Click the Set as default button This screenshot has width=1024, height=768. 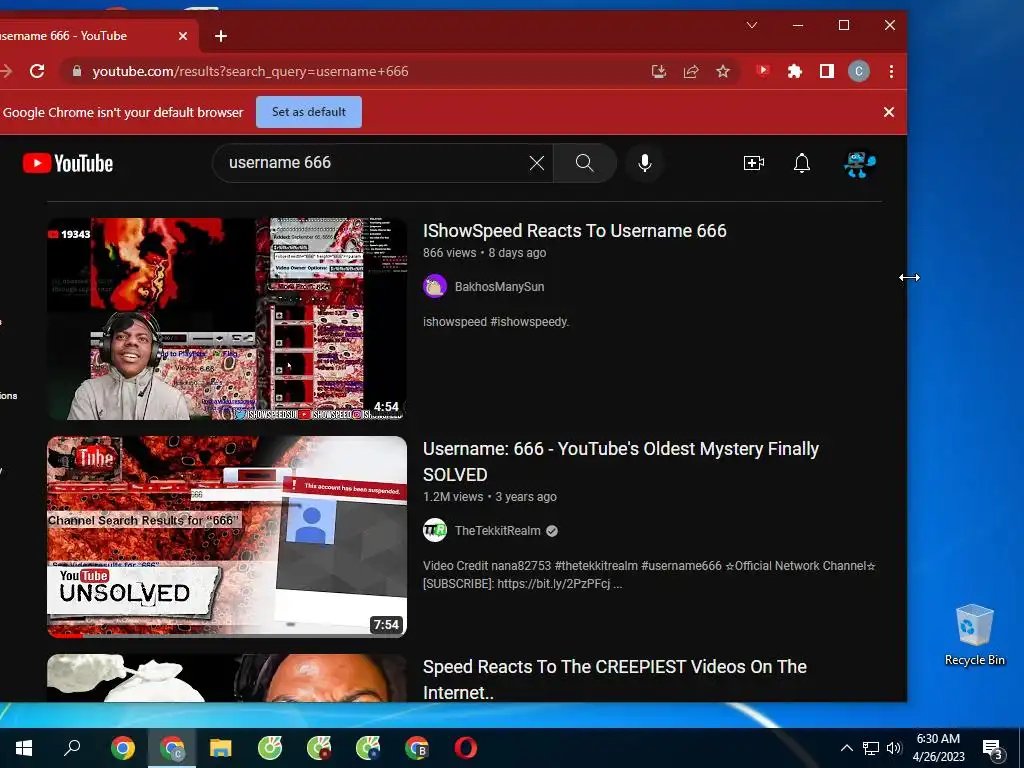click(309, 112)
